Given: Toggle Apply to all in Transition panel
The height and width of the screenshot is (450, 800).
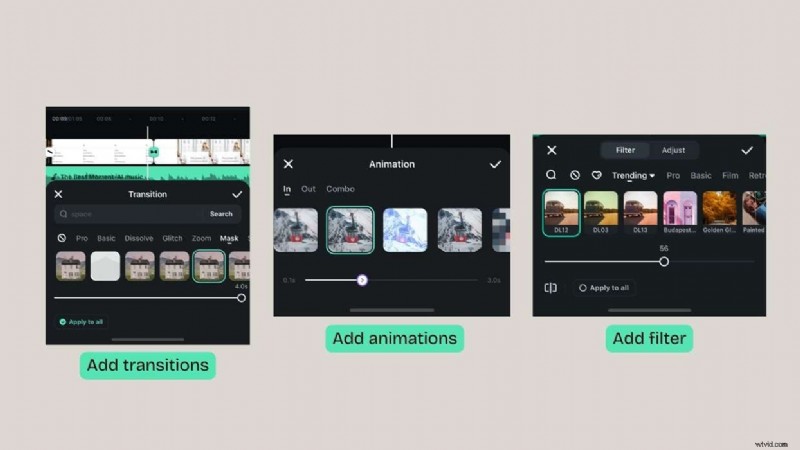Looking at the screenshot, I should [82, 322].
